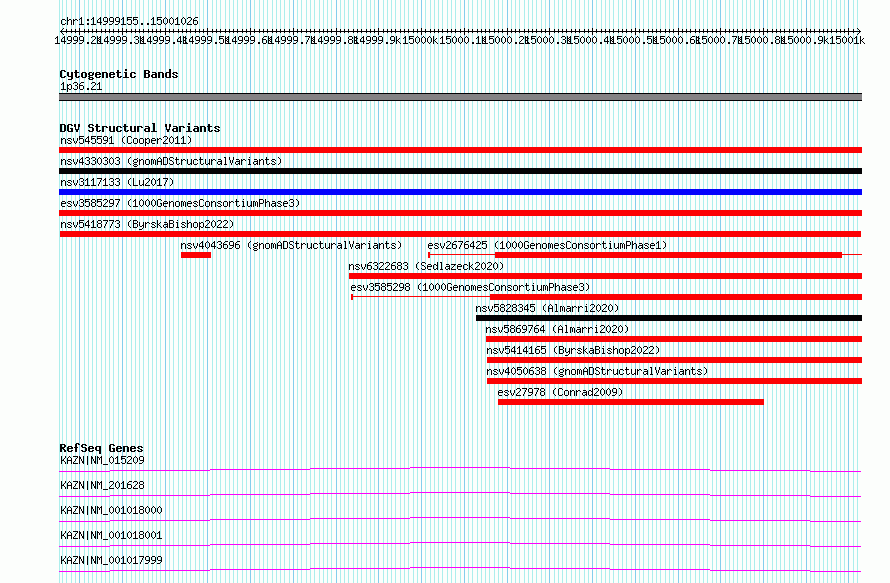Click the nsv6322683 (Sedlazeck2020) label
Screen dimensions: 890x583
(426, 266)
